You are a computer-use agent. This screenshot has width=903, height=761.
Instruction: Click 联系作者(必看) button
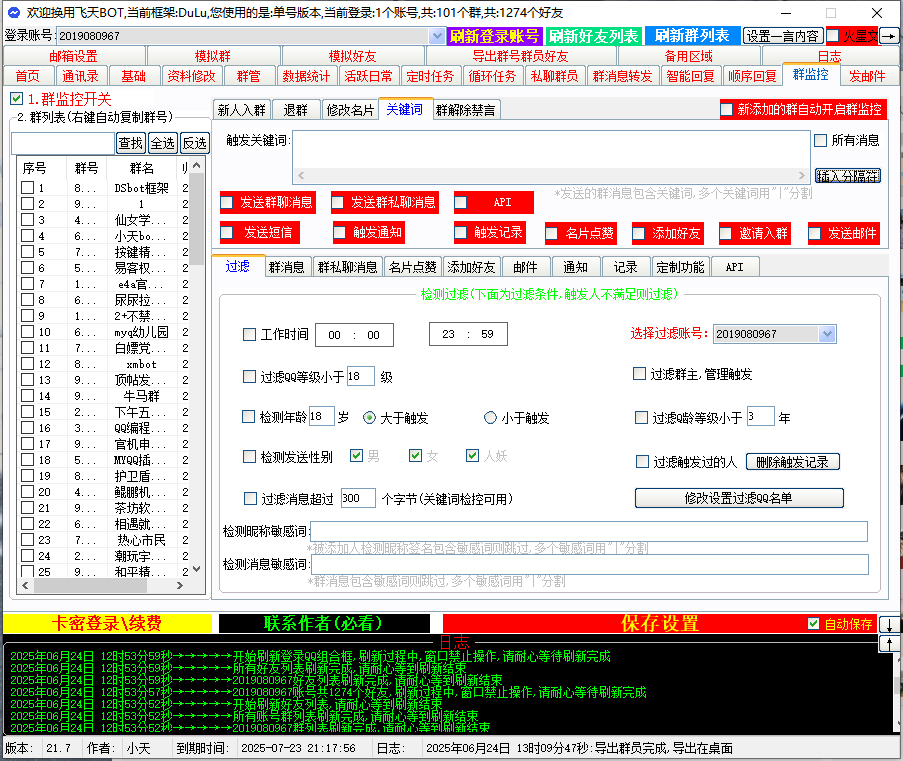324,623
